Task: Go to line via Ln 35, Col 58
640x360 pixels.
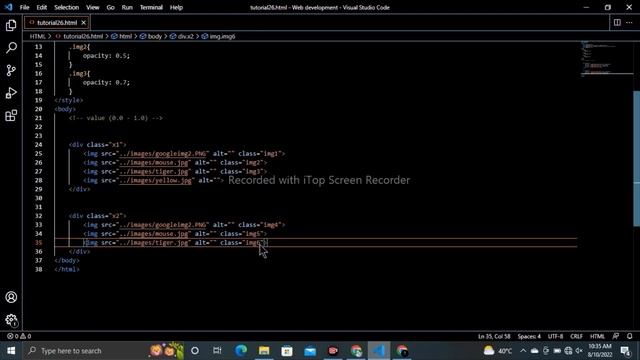Action: [494, 336]
